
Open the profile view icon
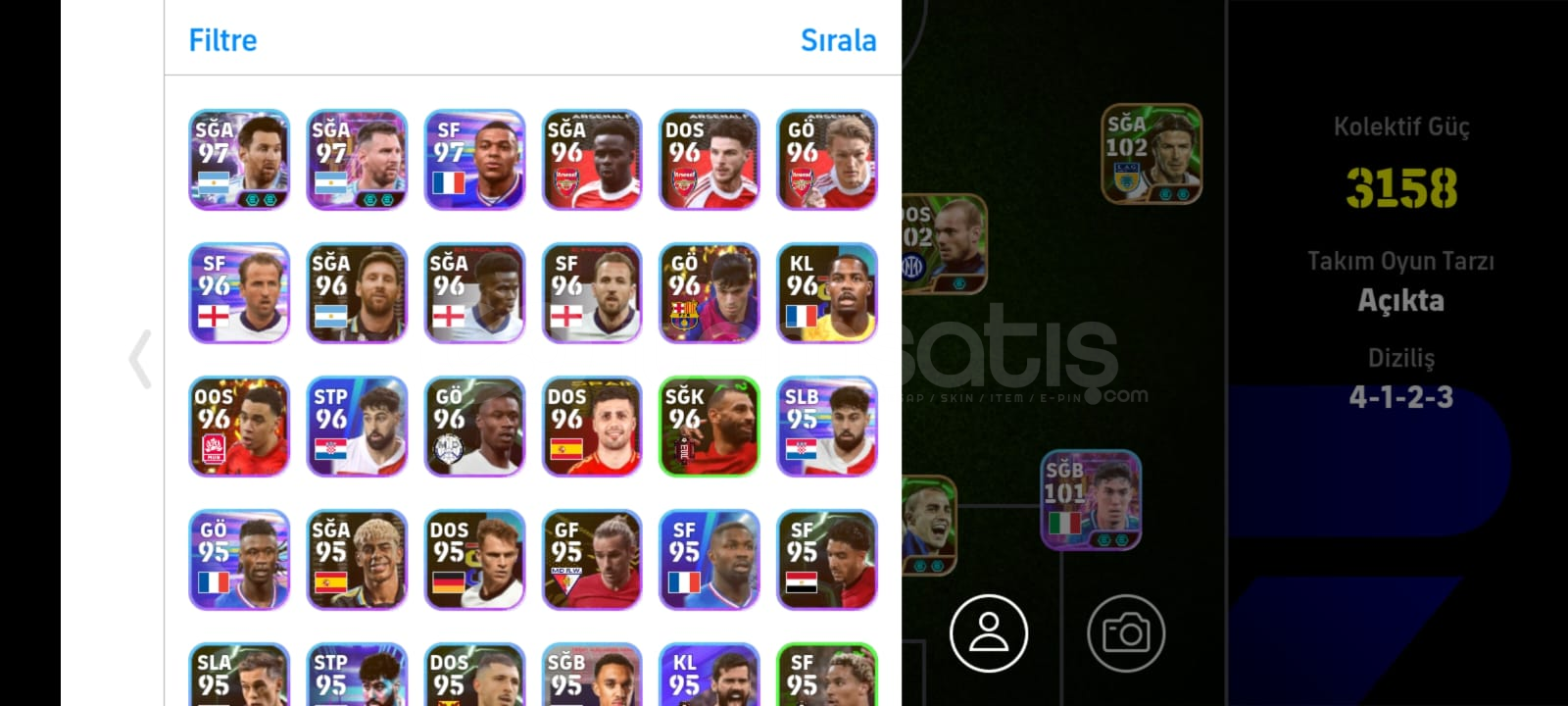[988, 632]
